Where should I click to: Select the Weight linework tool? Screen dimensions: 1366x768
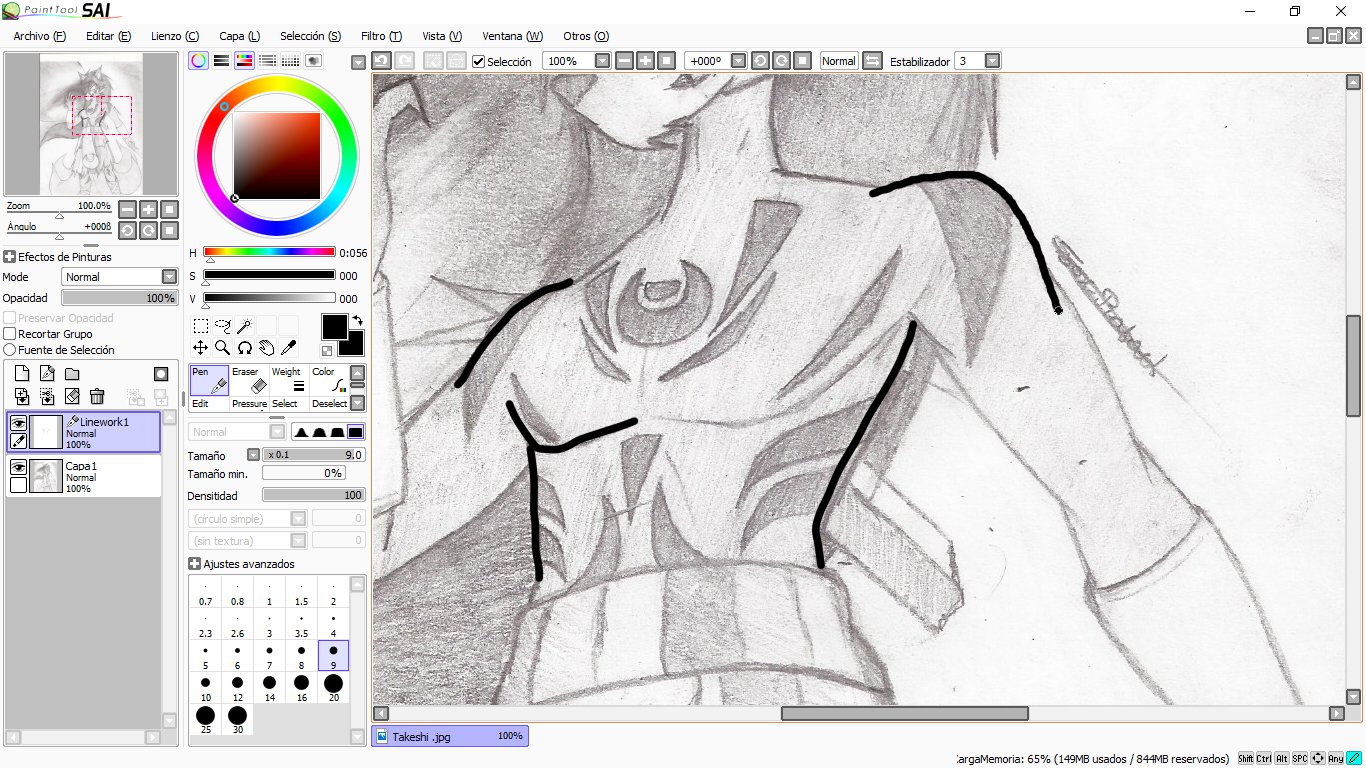point(289,381)
